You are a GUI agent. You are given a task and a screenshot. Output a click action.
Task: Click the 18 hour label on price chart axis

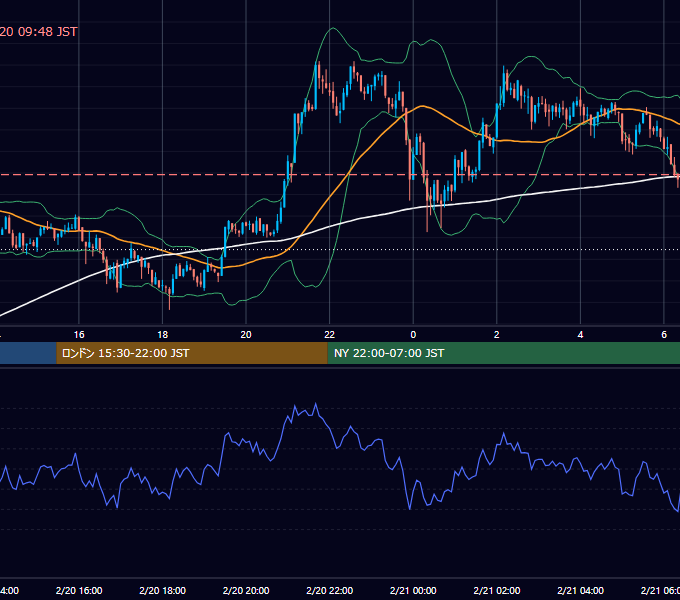click(163, 335)
